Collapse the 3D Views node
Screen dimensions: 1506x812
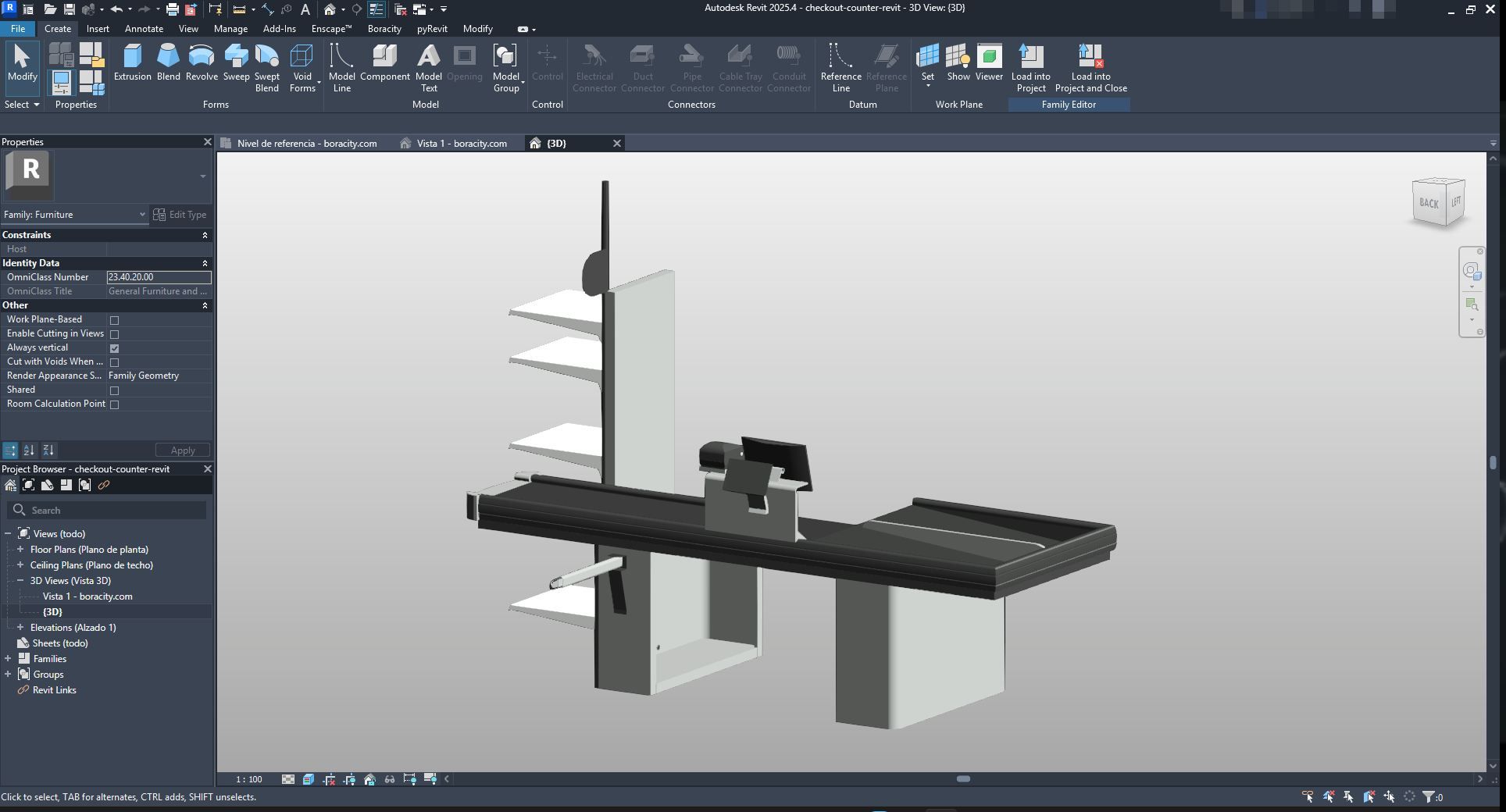20,581
